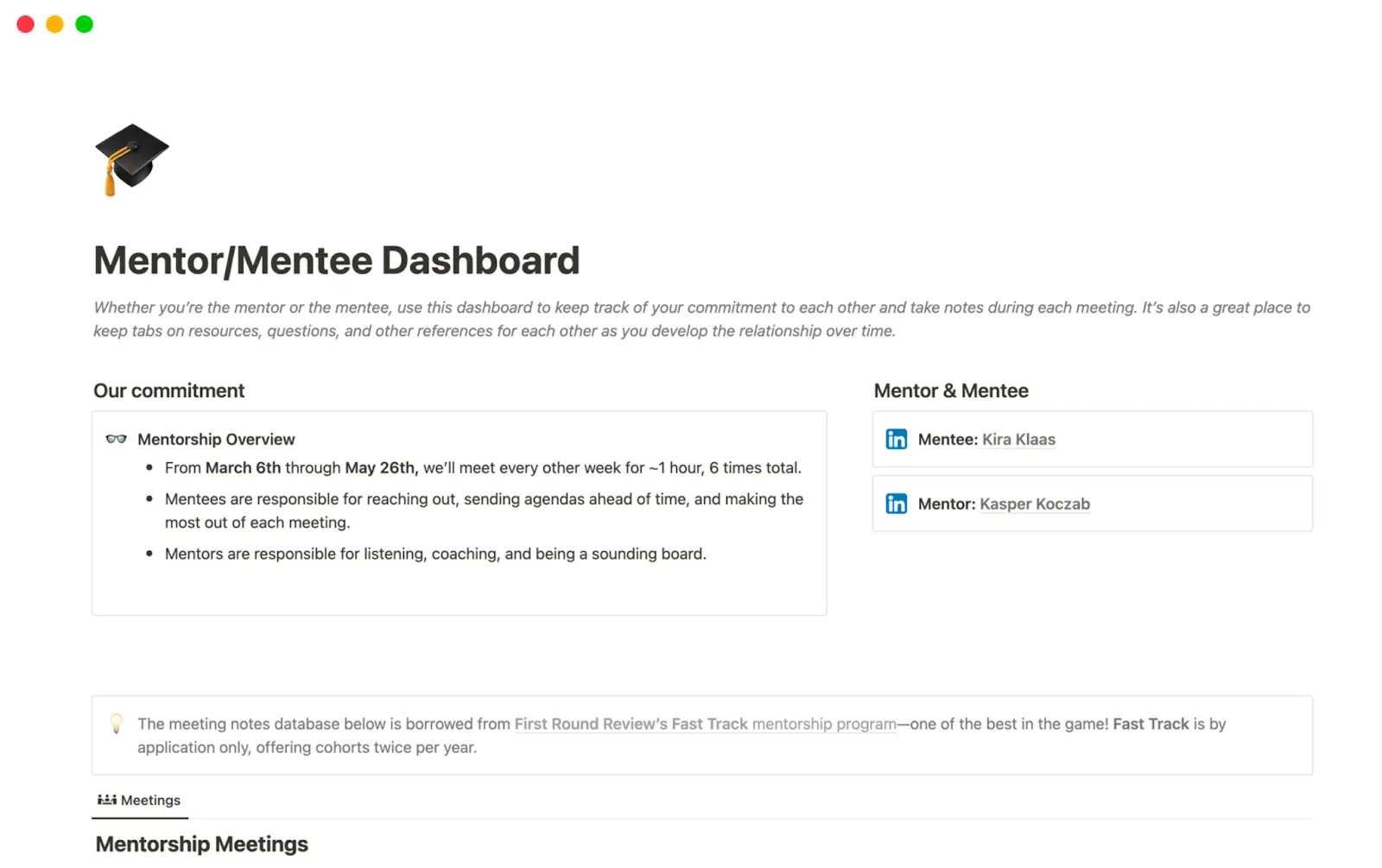Click the Mentor/Mentee Dashboard title
Image resolution: width=1382 pixels, height=868 pixels.
point(336,260)
